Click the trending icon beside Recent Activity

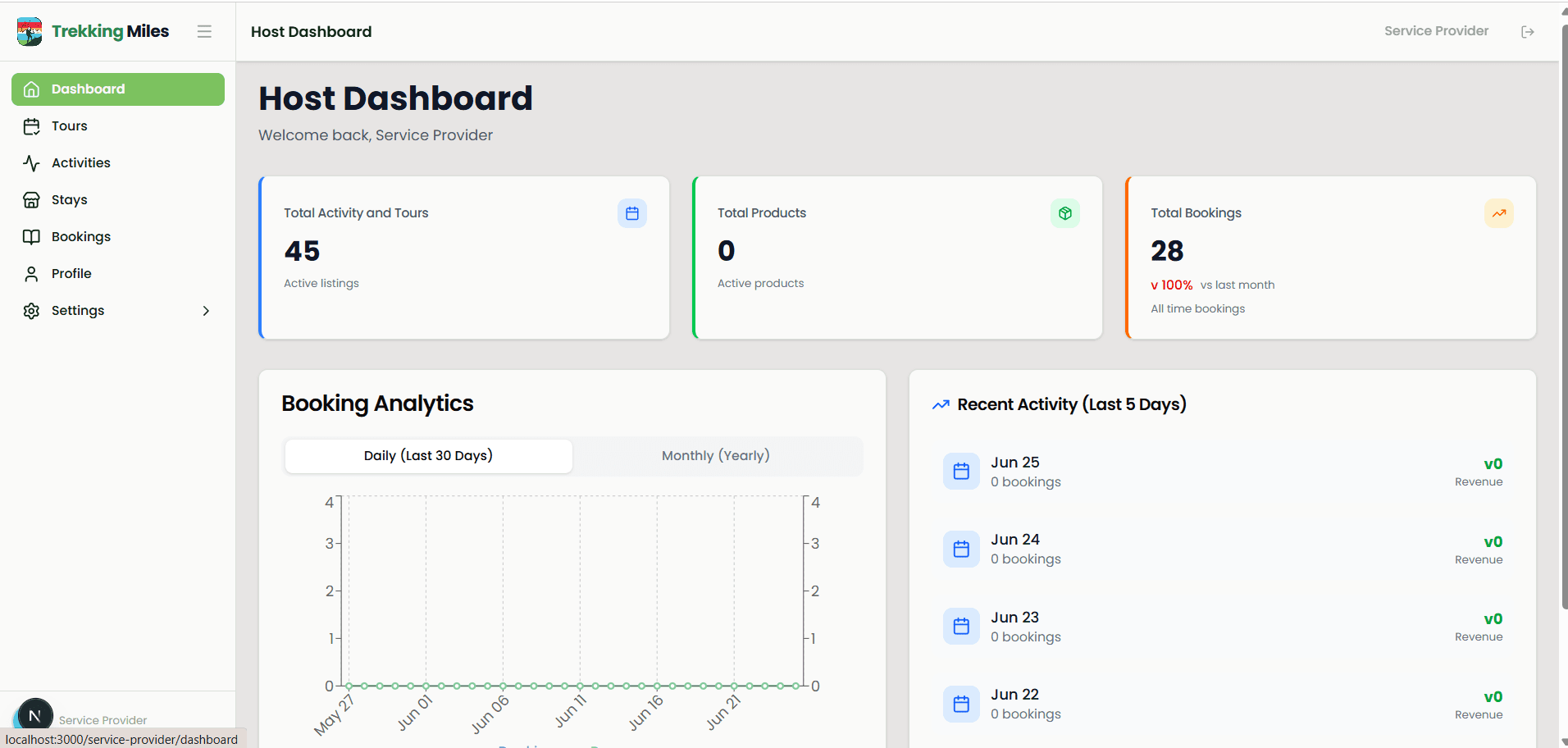pyautogui.click(x=941, y=404)
